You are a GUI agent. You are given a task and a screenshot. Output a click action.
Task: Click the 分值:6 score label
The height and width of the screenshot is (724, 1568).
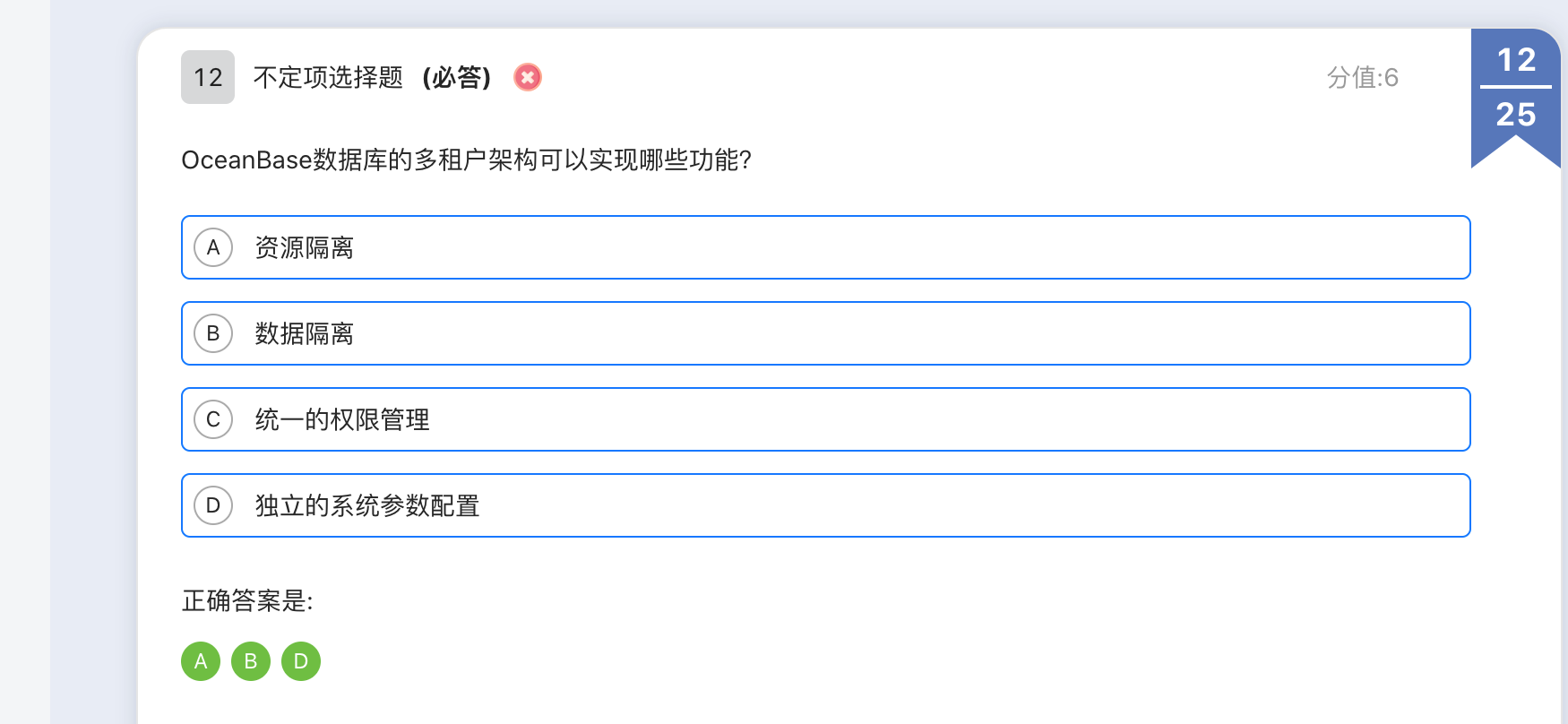pyautogui.click(x=1362, y=77)
